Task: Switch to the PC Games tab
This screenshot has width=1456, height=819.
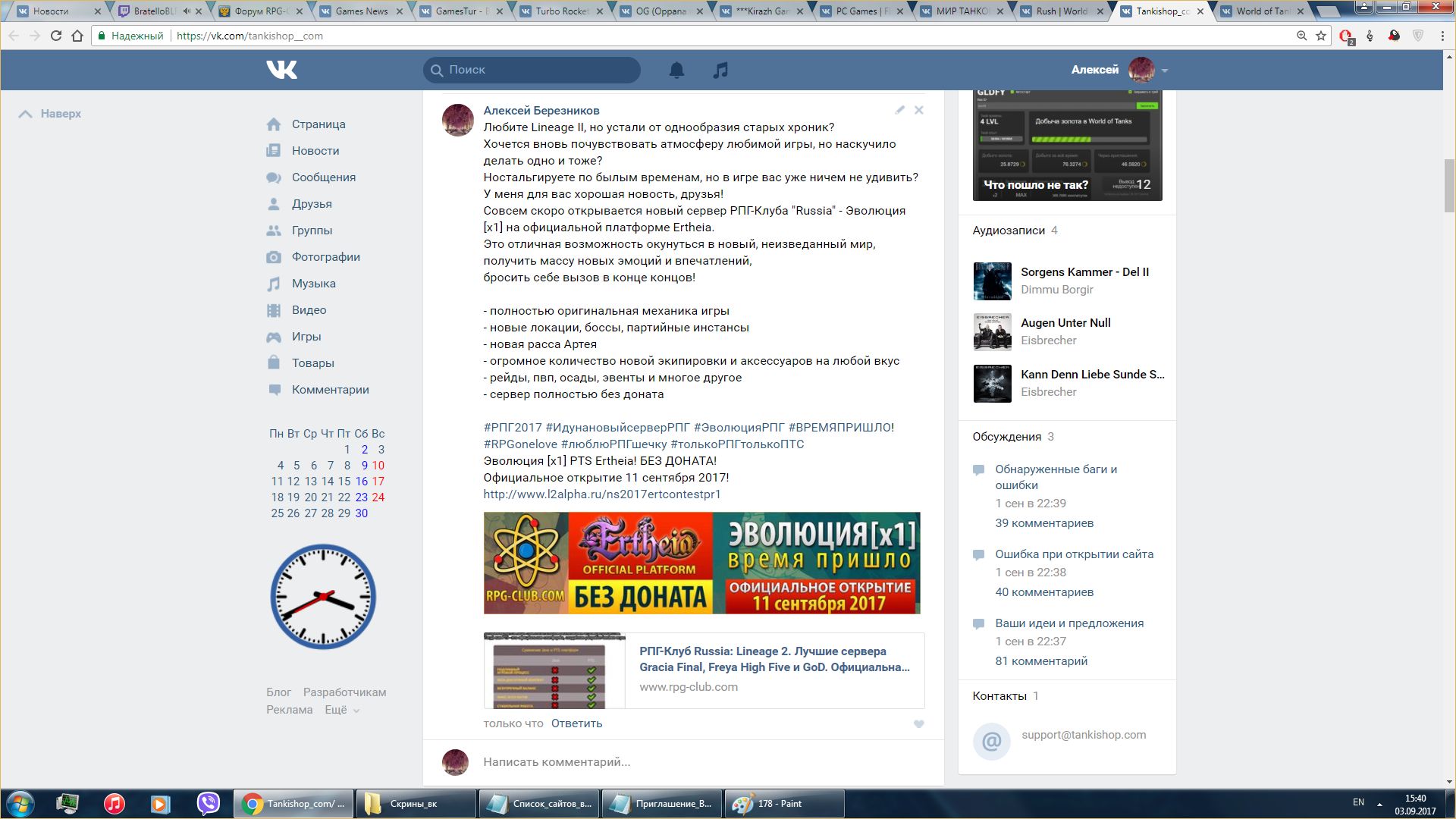Action: click(862, 11)
